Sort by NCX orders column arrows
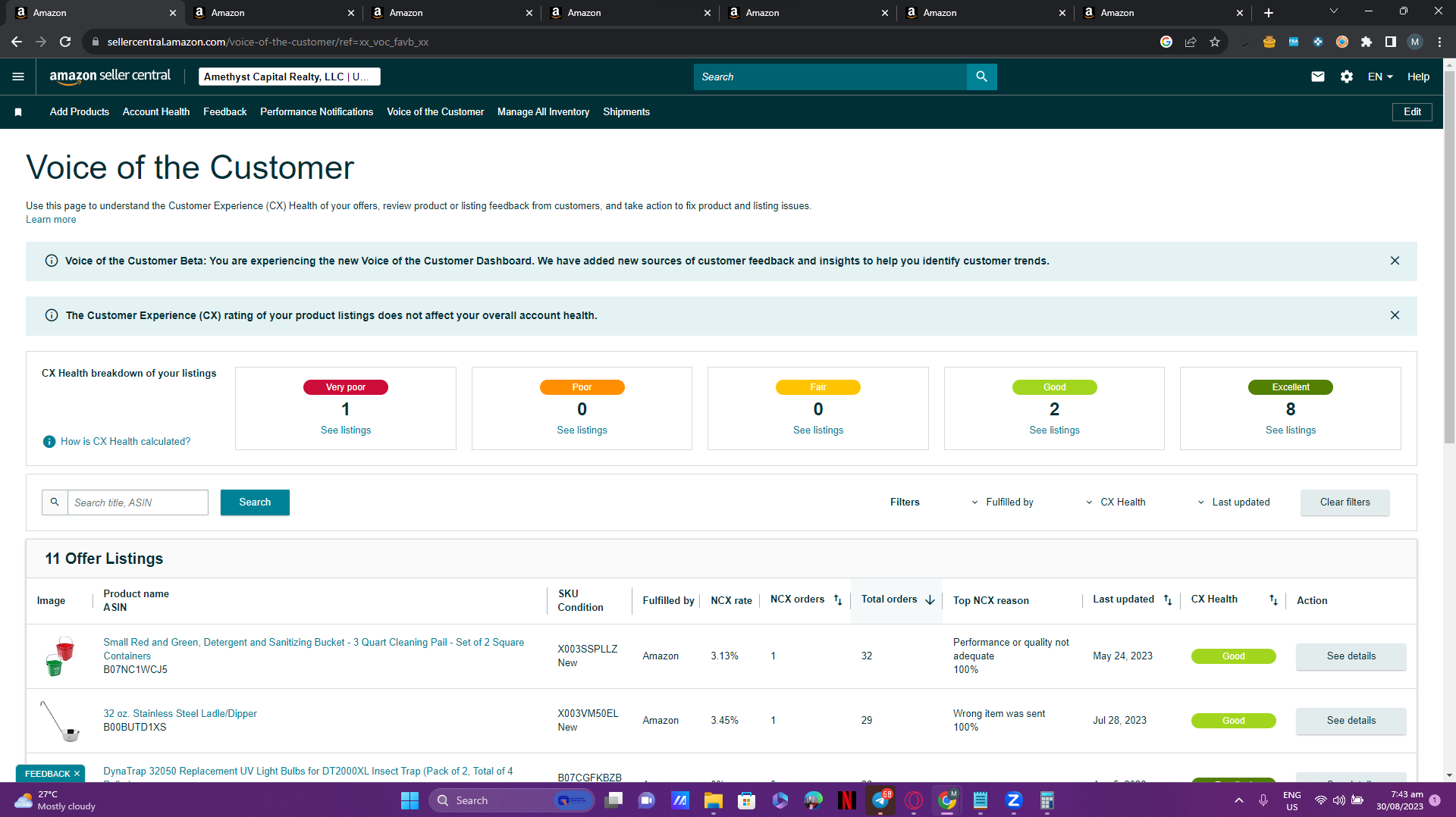This screenshot has height=817, width=1456. click(x=838, y=600)
